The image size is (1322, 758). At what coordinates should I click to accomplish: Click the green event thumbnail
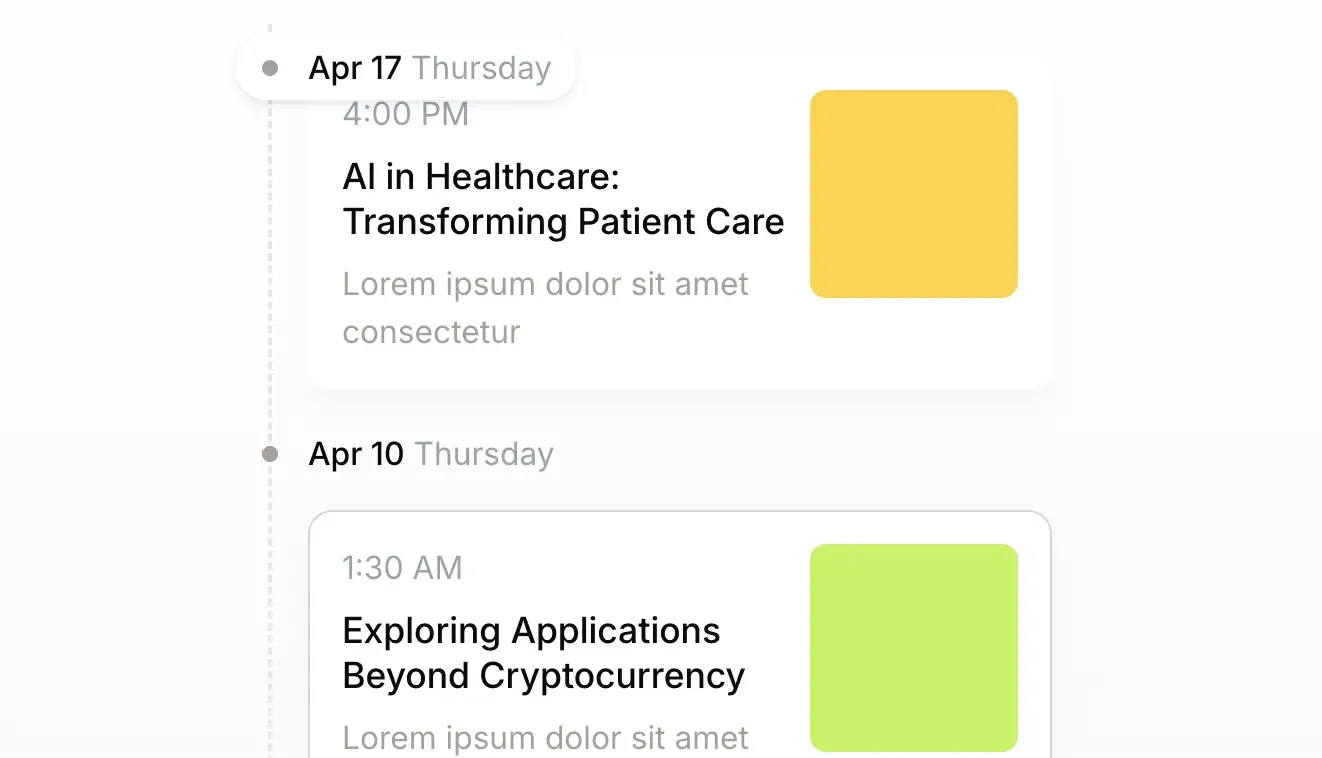point(914,648)
